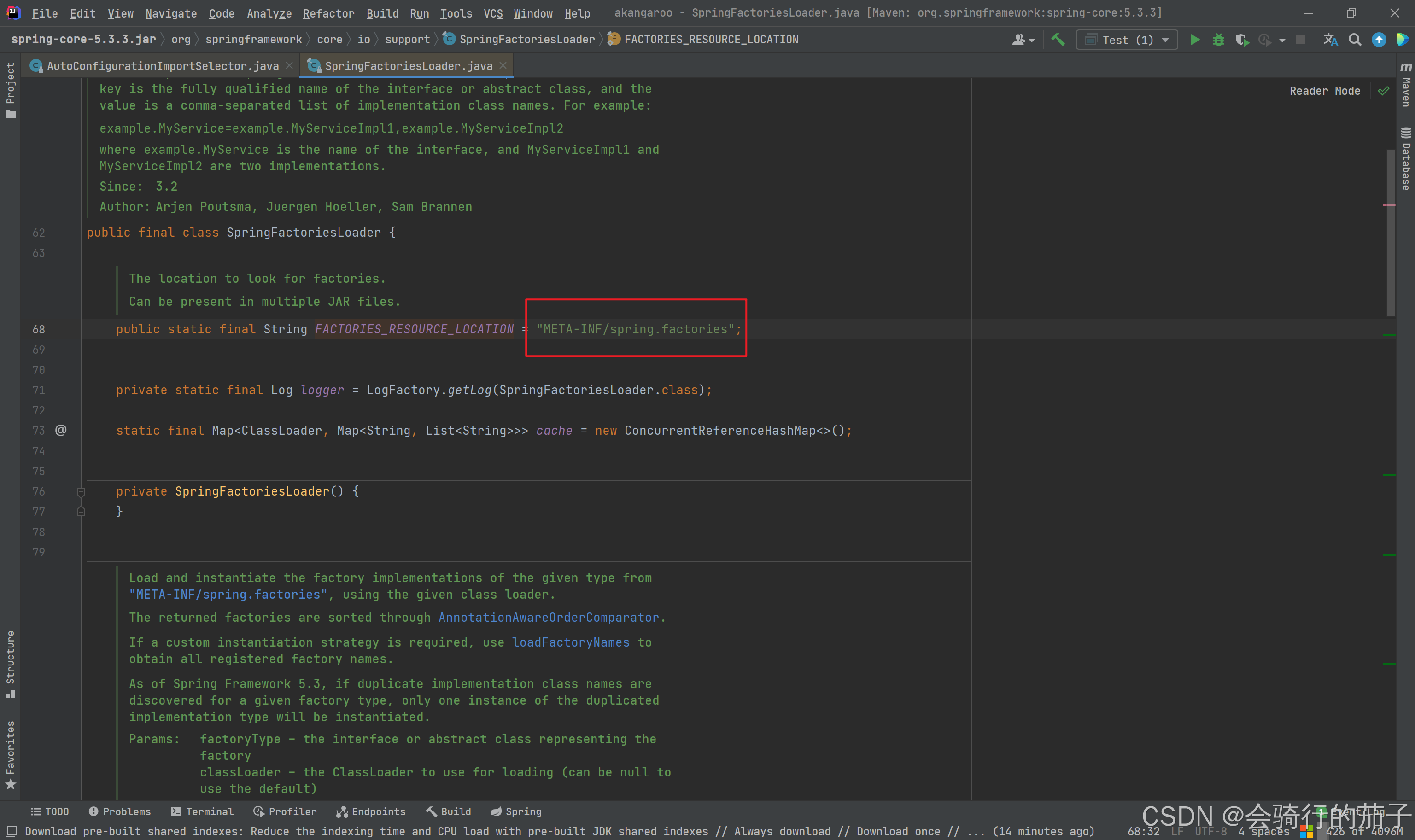Screen dimensions: 1415x840
Task: Open the Refactor menu
Action: (x=328, y=13)
